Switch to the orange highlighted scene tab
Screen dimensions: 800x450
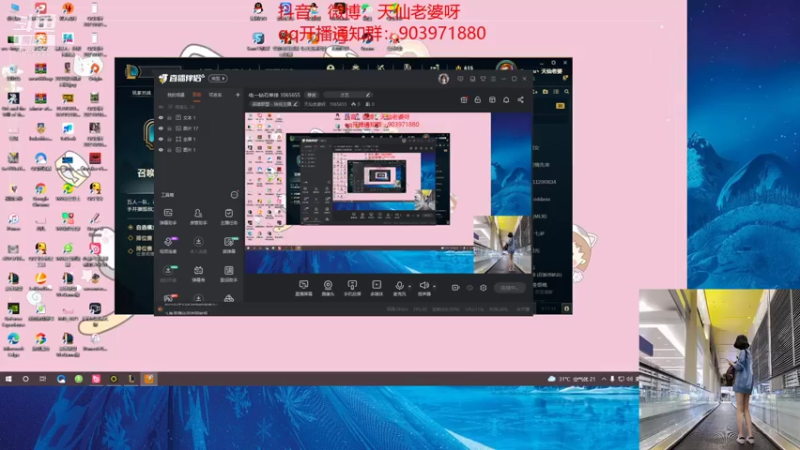pos(196,95)
